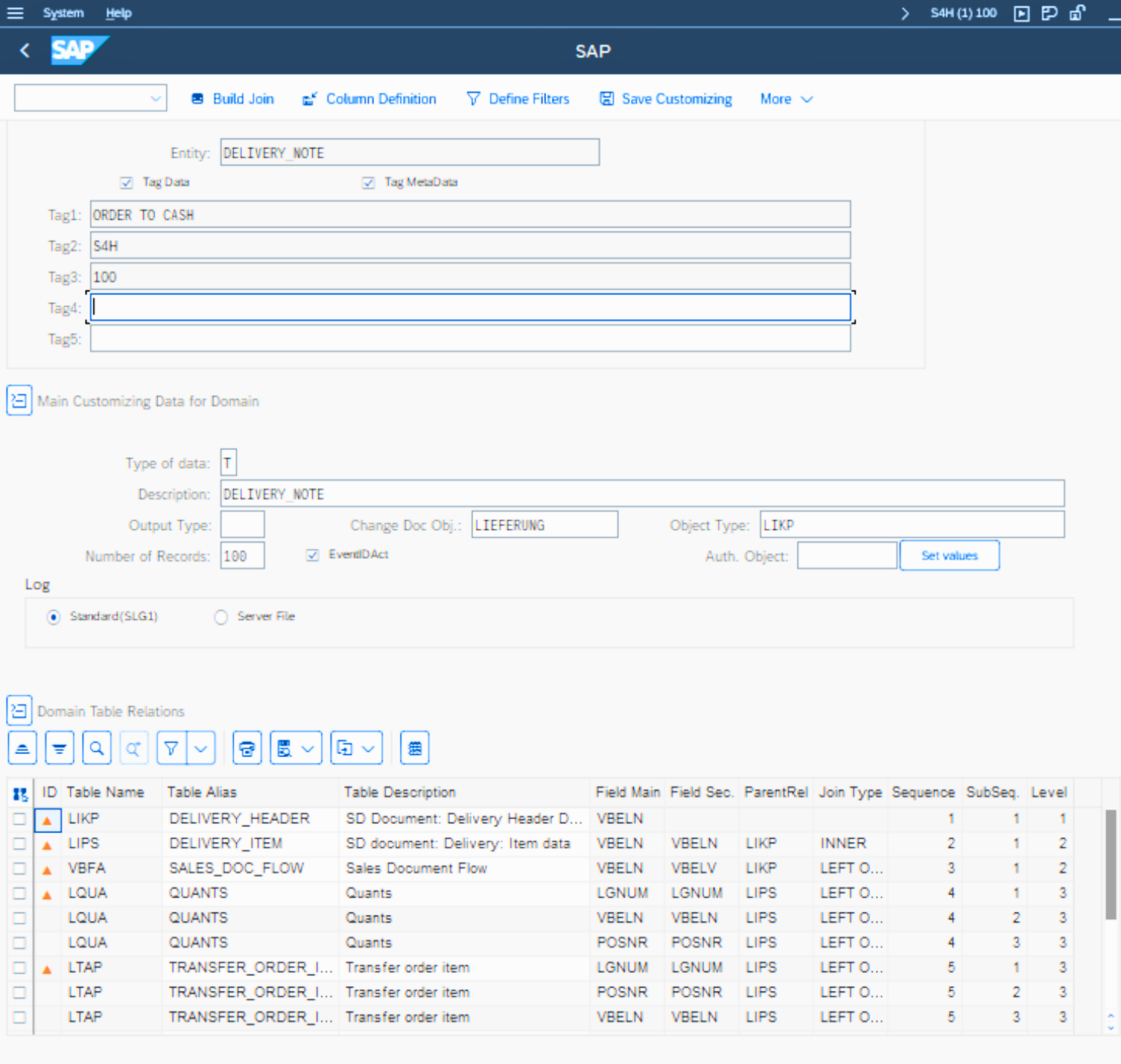1121x1064 pixels.
Task: Open the Help menu
Action: (118, 13)
